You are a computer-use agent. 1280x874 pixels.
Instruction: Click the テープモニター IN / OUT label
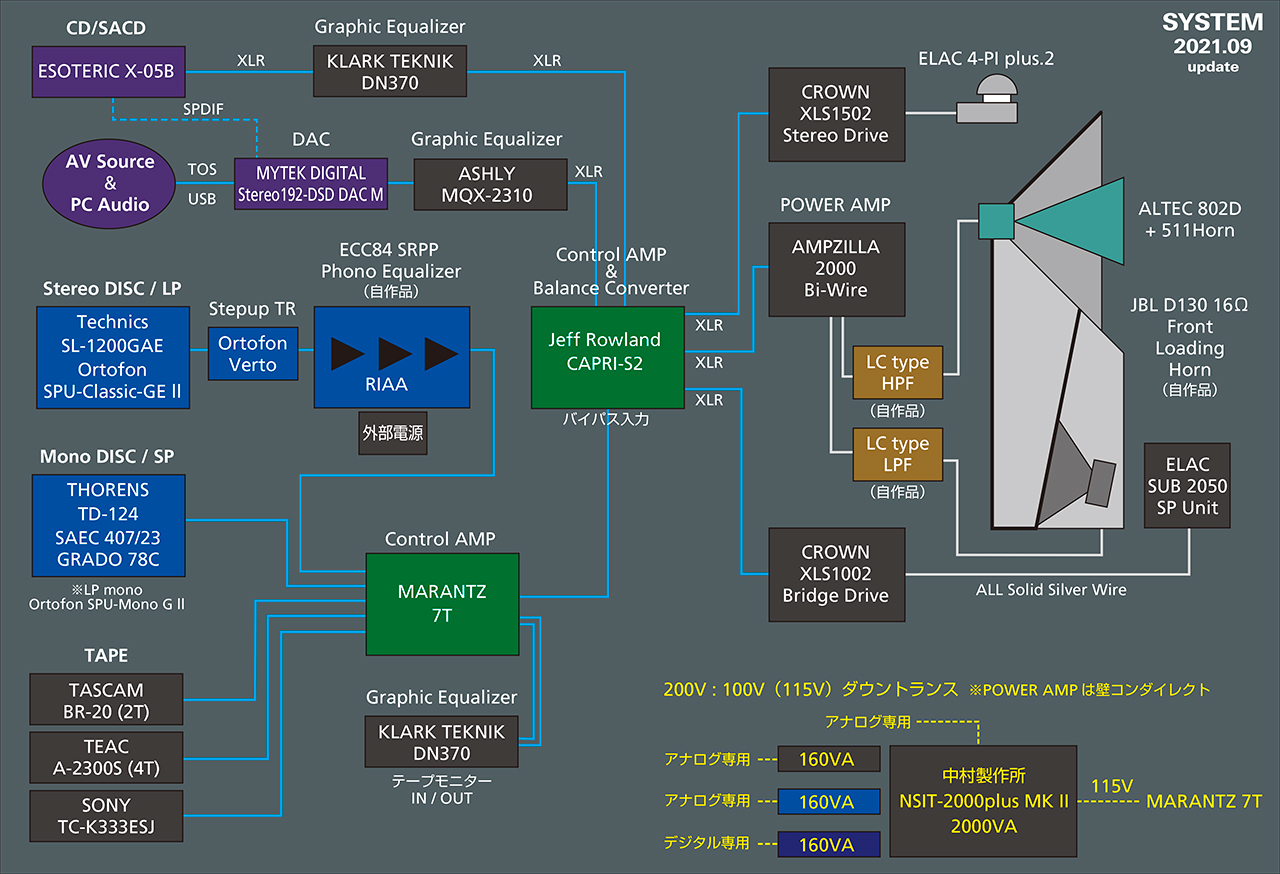(x=442, y=790)
